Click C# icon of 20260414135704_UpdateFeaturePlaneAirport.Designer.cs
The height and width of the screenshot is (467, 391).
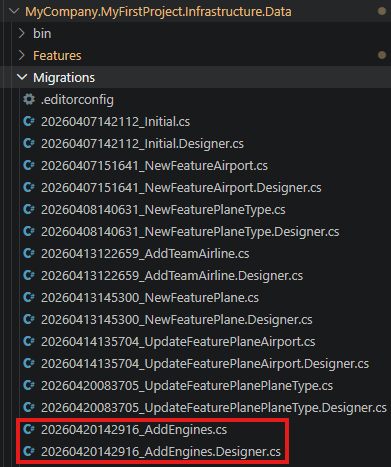[x=29, y=363]
